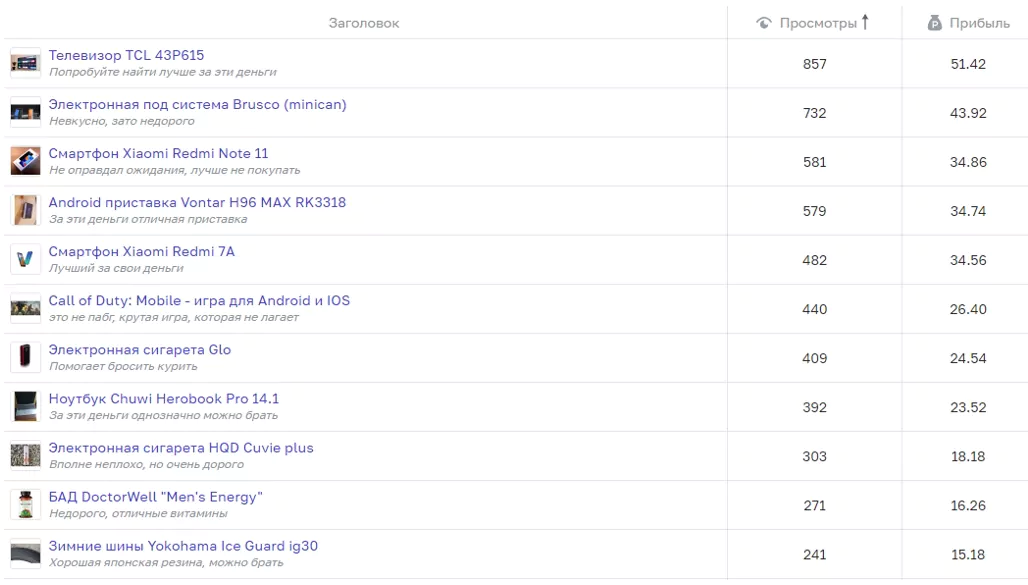Select views value 409
The width and height of the screenshot is (1028, 585).
815,359
